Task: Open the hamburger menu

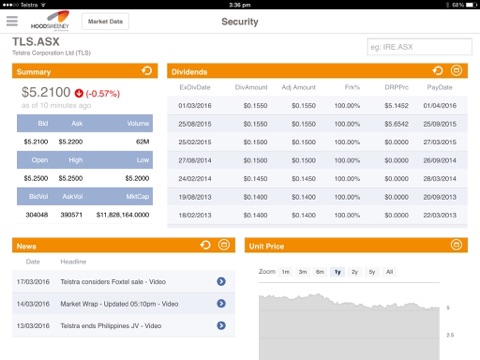Action: pos(12,21)
